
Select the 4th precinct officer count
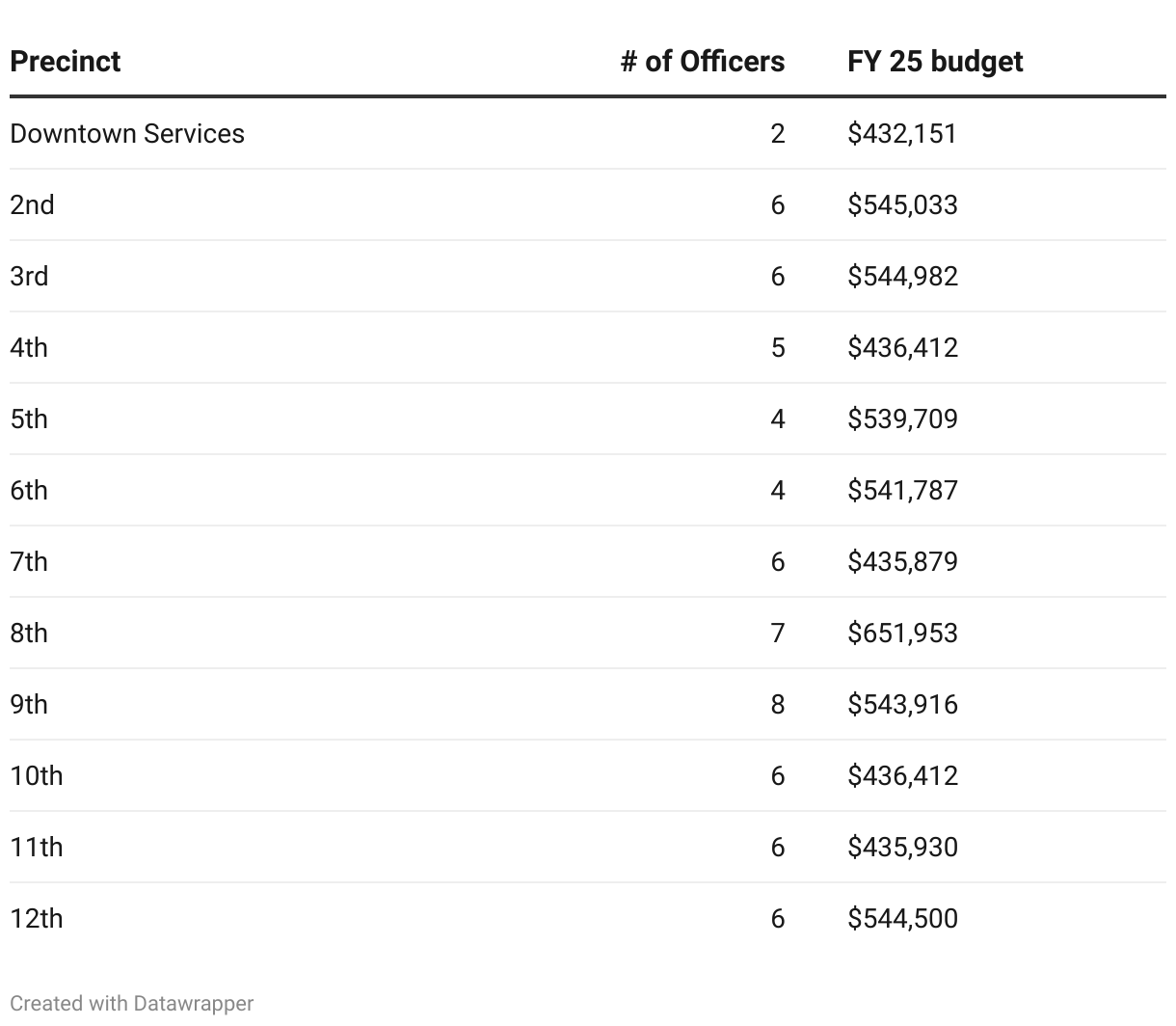778,347
